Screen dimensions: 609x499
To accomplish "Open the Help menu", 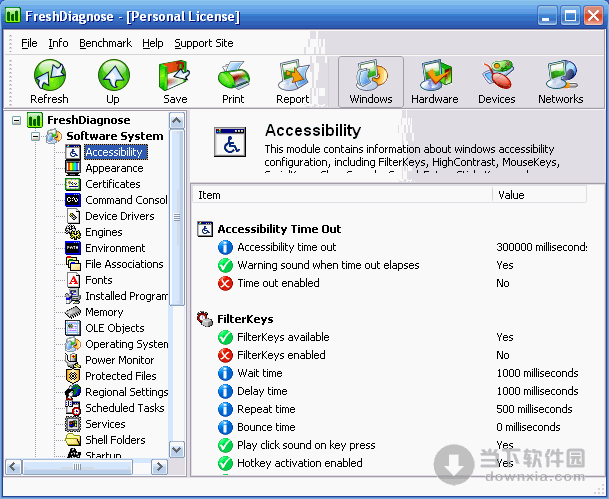I will (153, 43).
